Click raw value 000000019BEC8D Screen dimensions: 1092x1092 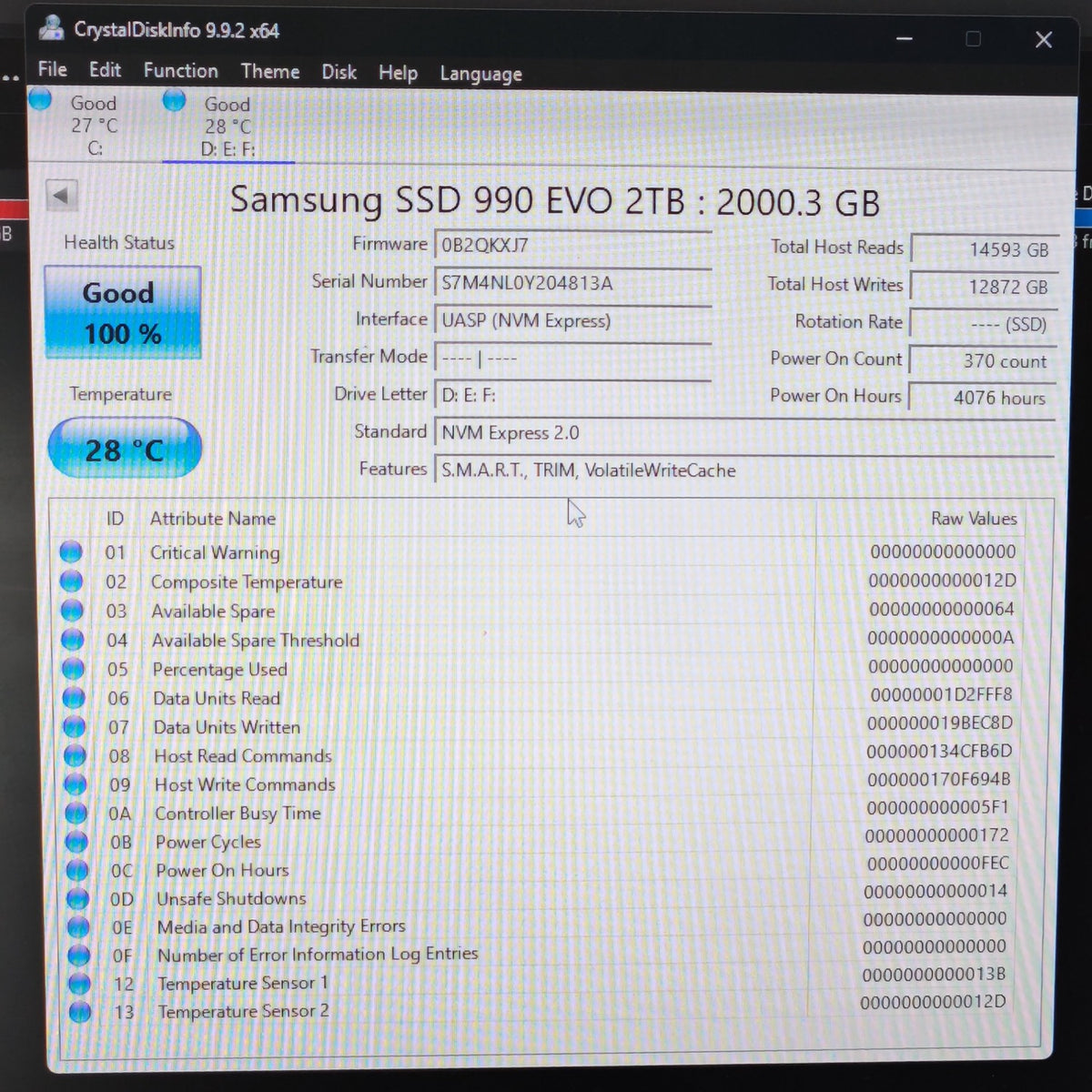(940, 723)
